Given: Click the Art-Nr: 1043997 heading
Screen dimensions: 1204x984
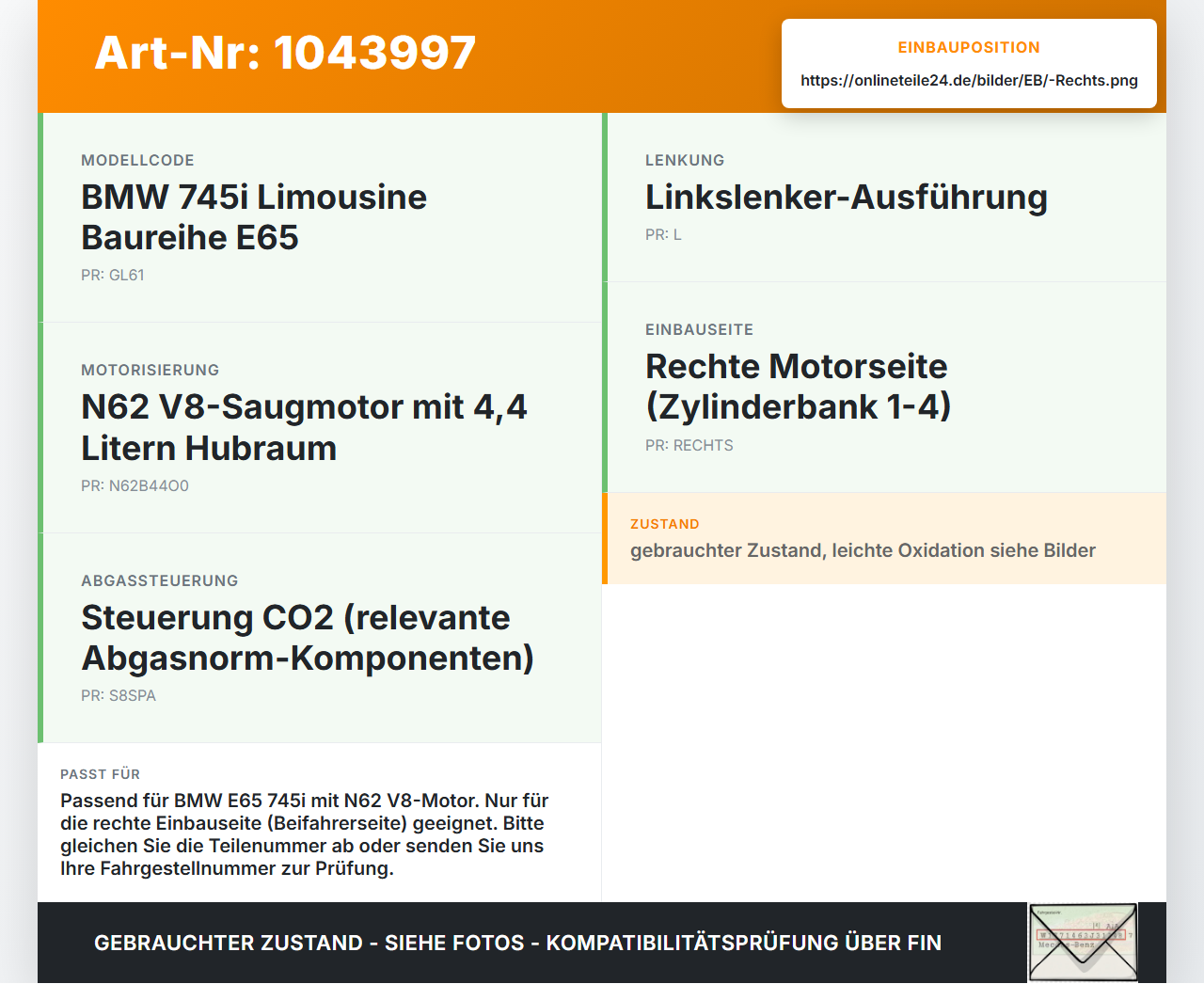Looking at the screenshot, I should pos(285,53).
